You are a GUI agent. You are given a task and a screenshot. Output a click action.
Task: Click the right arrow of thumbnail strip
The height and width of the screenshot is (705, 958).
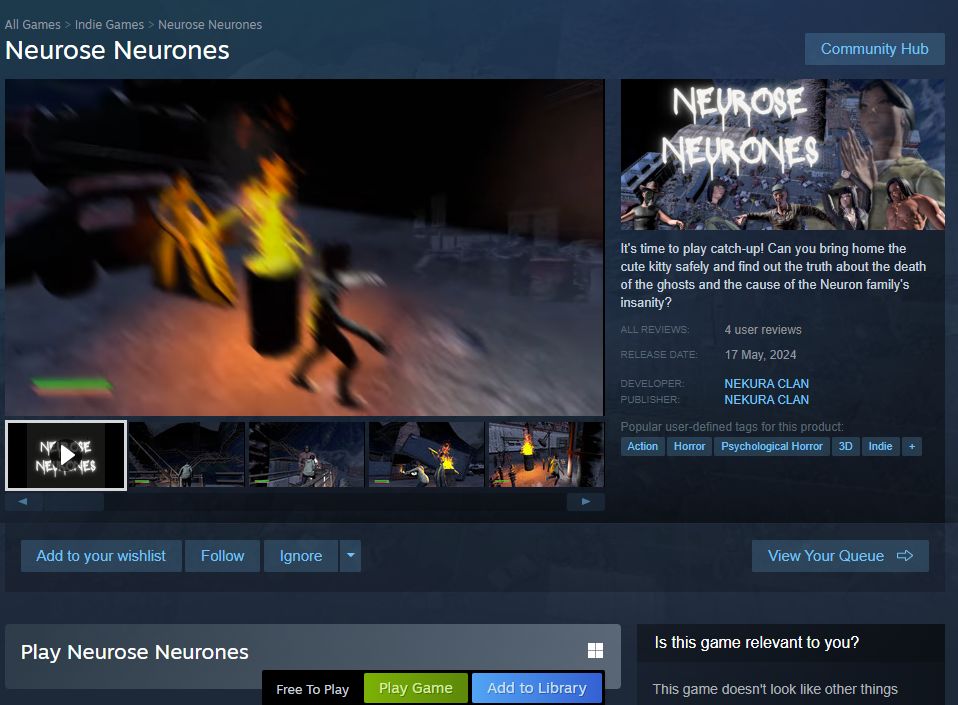point(586,502)
